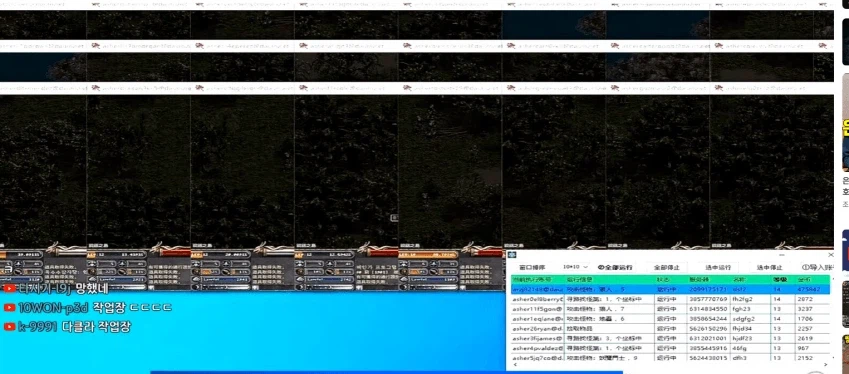Click the 5624438015 cell
Screen dimensions: 849x374
point(708,358)
